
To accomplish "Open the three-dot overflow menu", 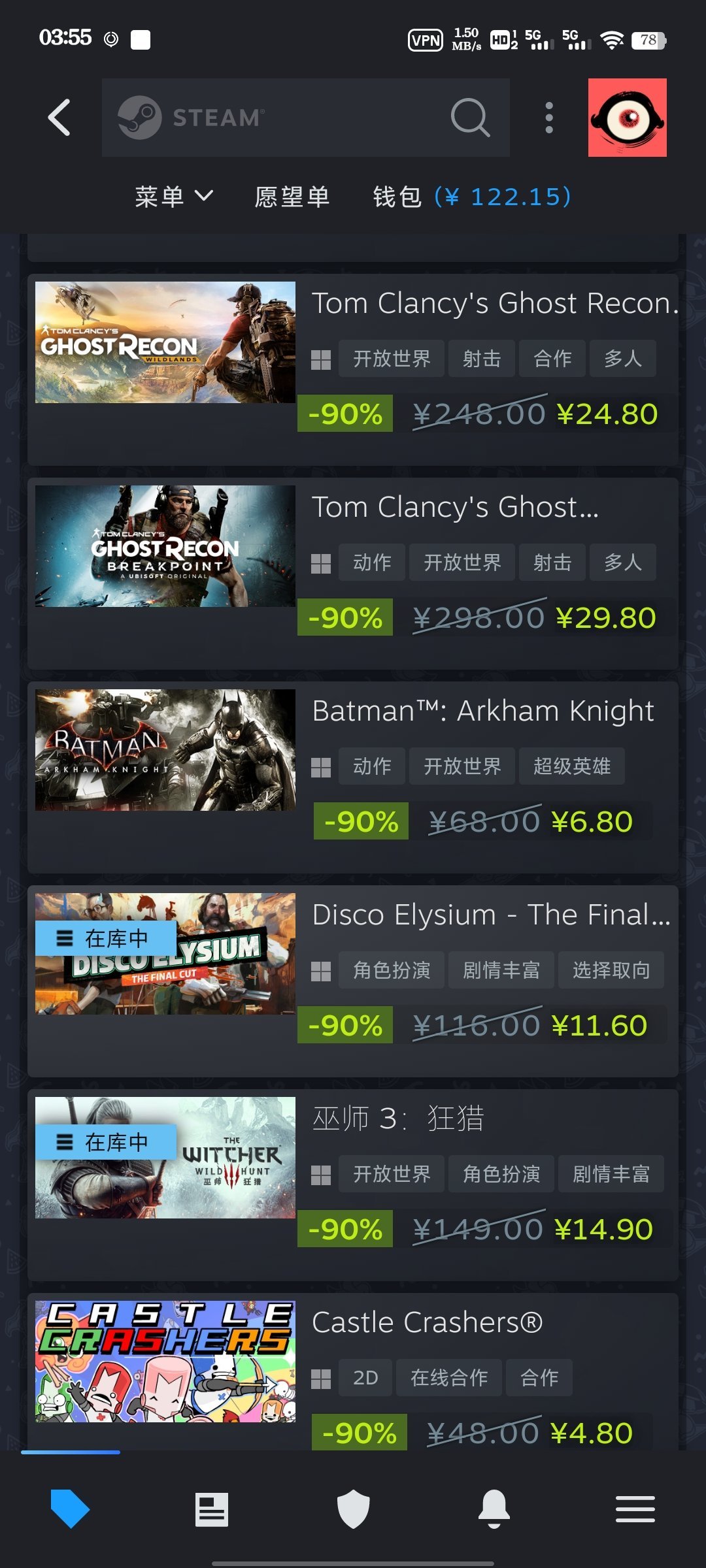I will tap(549, 118).
